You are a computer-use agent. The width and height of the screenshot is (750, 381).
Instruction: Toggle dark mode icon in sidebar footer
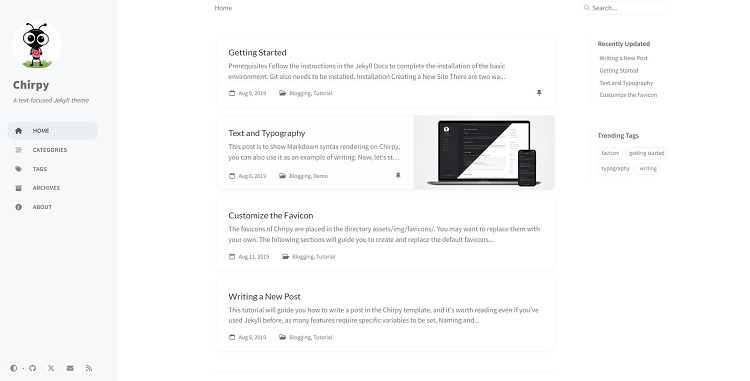[x=13, y=368]
